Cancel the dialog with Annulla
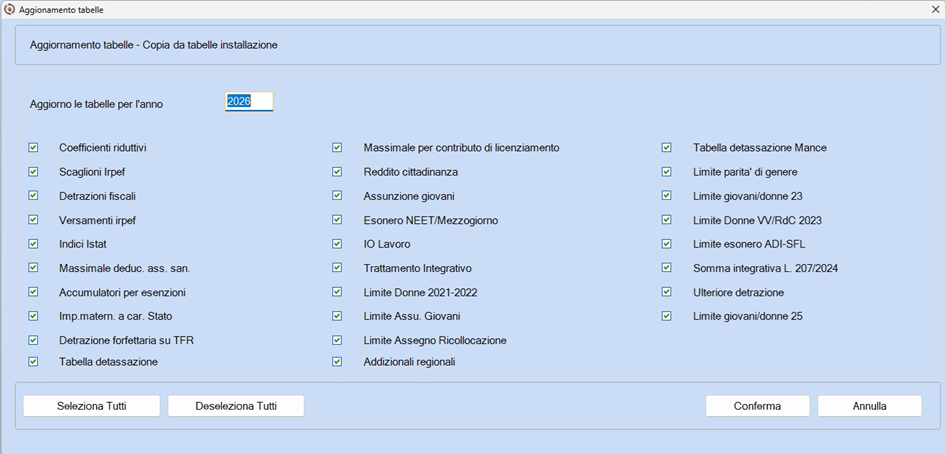Viewport: 945px width, 454px height. click(870, 406)
